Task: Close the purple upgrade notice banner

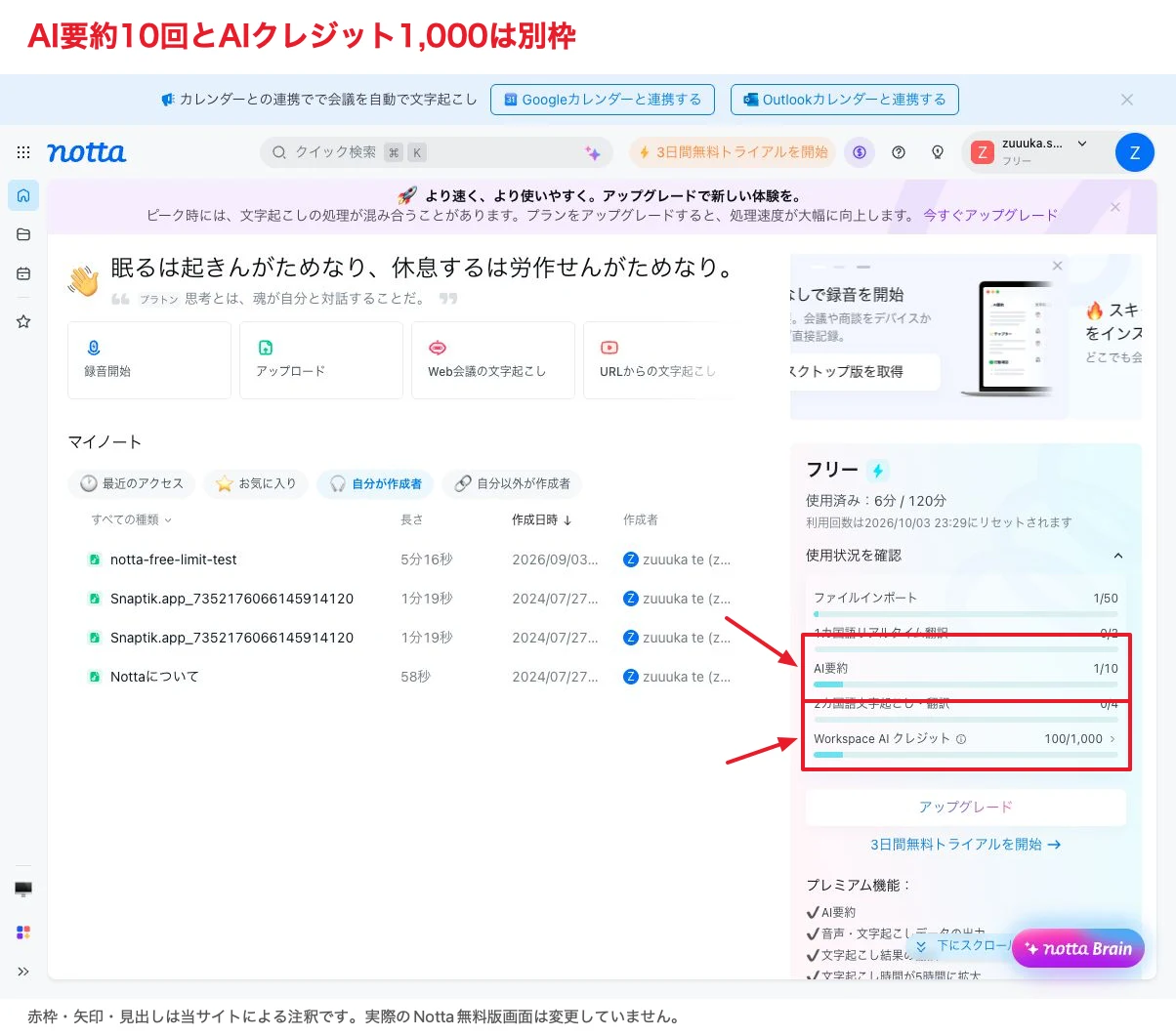Action: point(1115,207)
